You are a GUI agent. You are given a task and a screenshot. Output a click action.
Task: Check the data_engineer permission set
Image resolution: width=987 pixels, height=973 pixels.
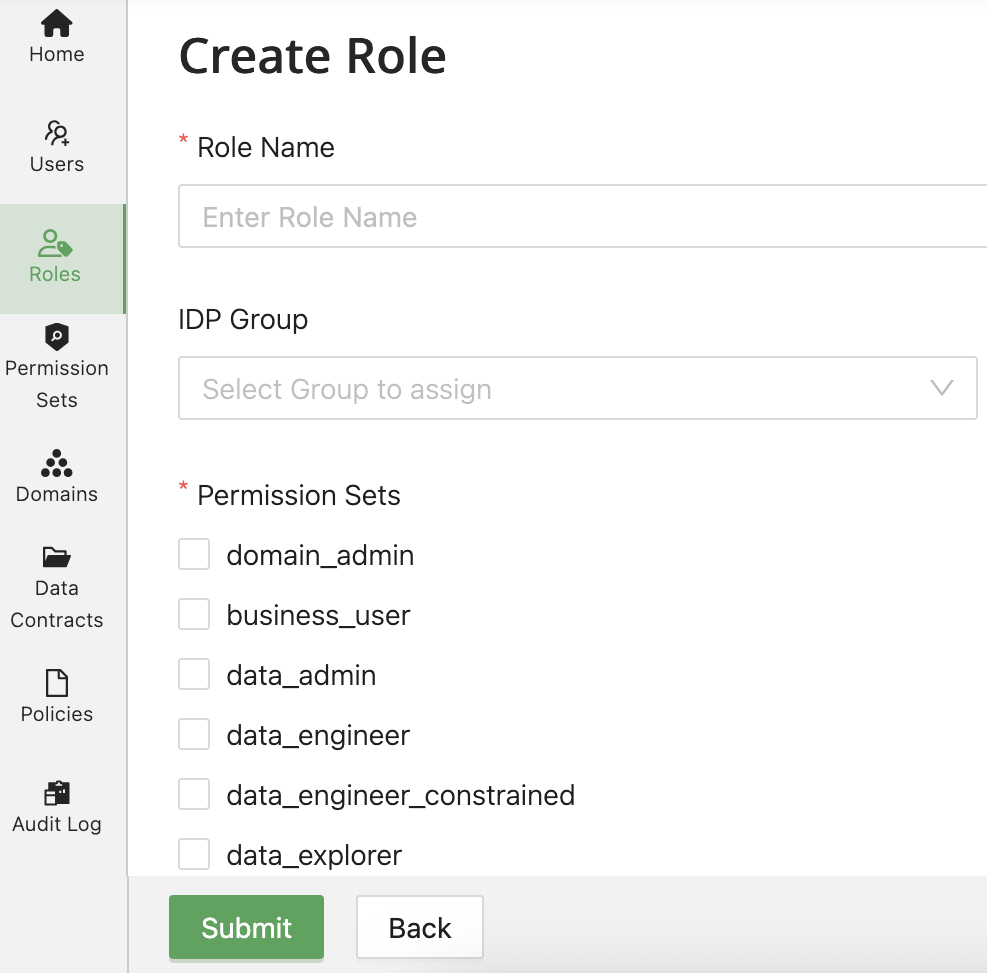click(194, 733)
